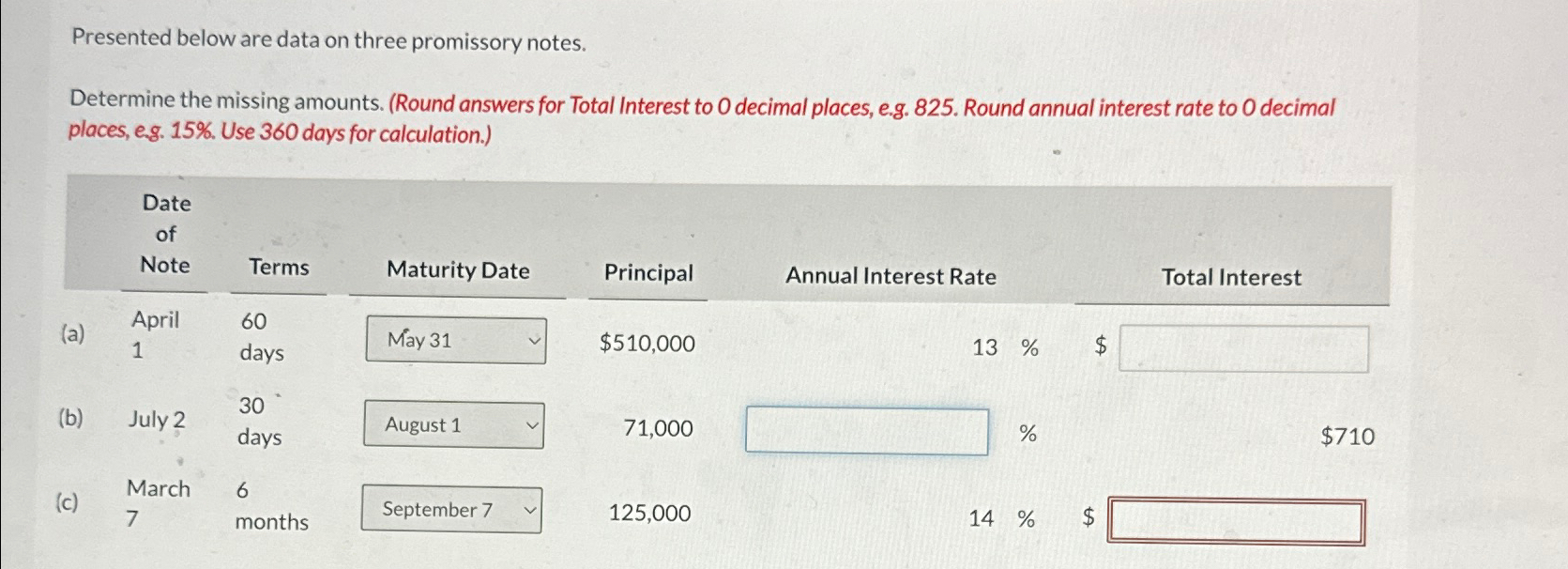Expand the chevron on the August 1 selector
The width and height of the screenshot is (1568, 569).
(x=532, y=425)
